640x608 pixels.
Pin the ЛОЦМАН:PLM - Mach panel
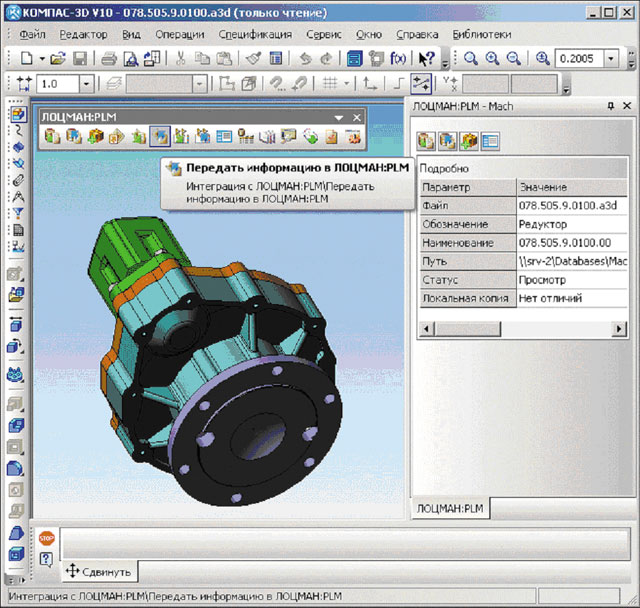[x=611, y=106]
